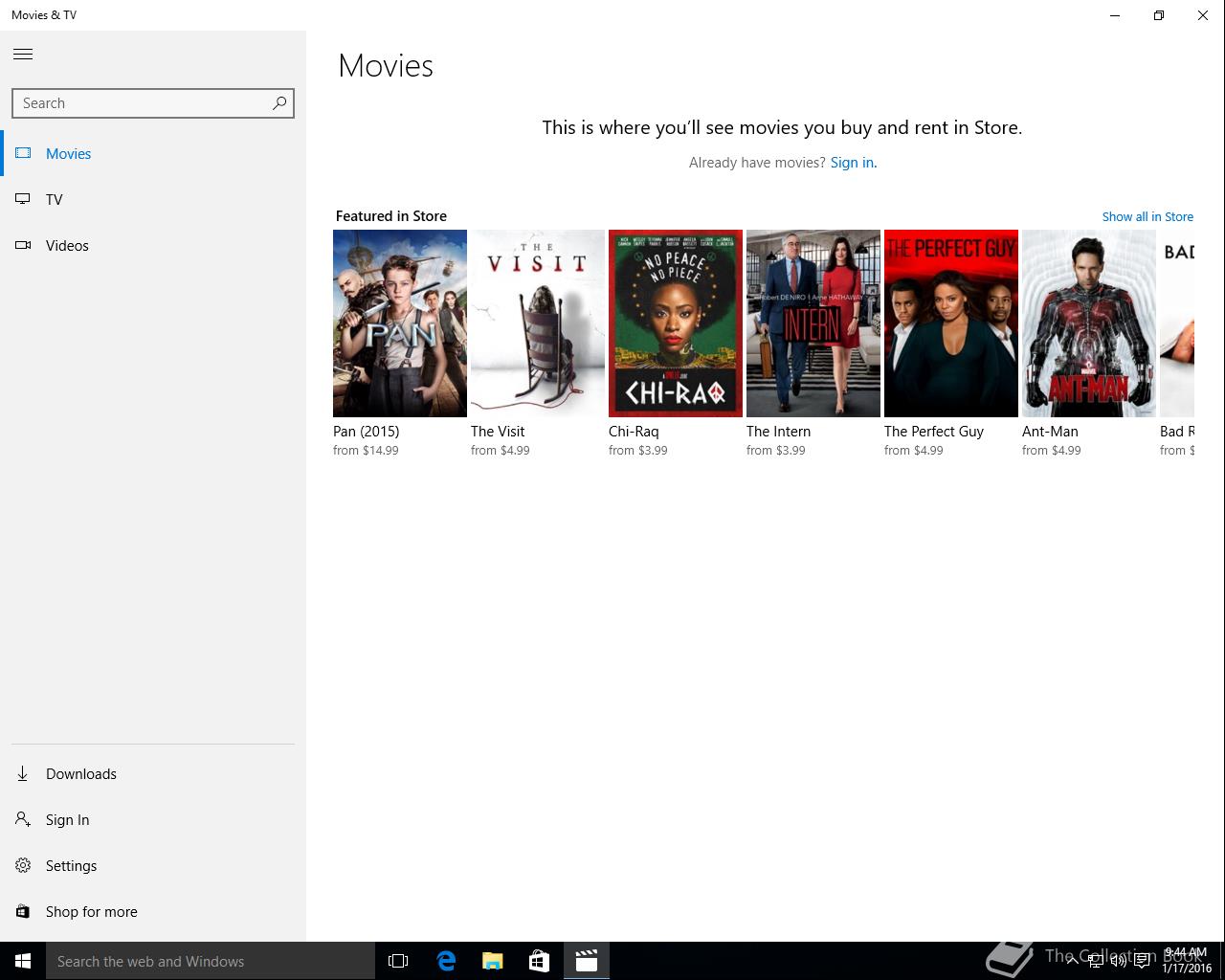Select The Perfect Guy title text

coord(934,432)
